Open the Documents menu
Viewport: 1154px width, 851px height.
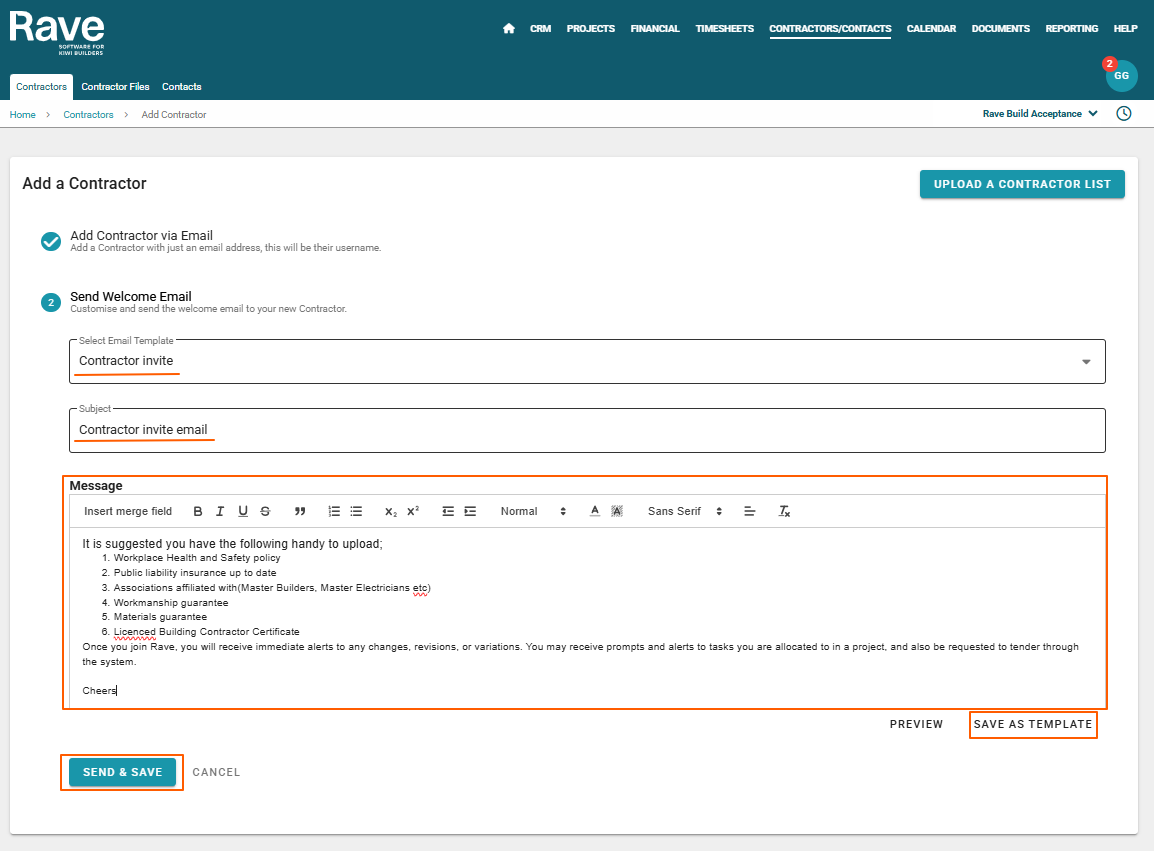1000,29
